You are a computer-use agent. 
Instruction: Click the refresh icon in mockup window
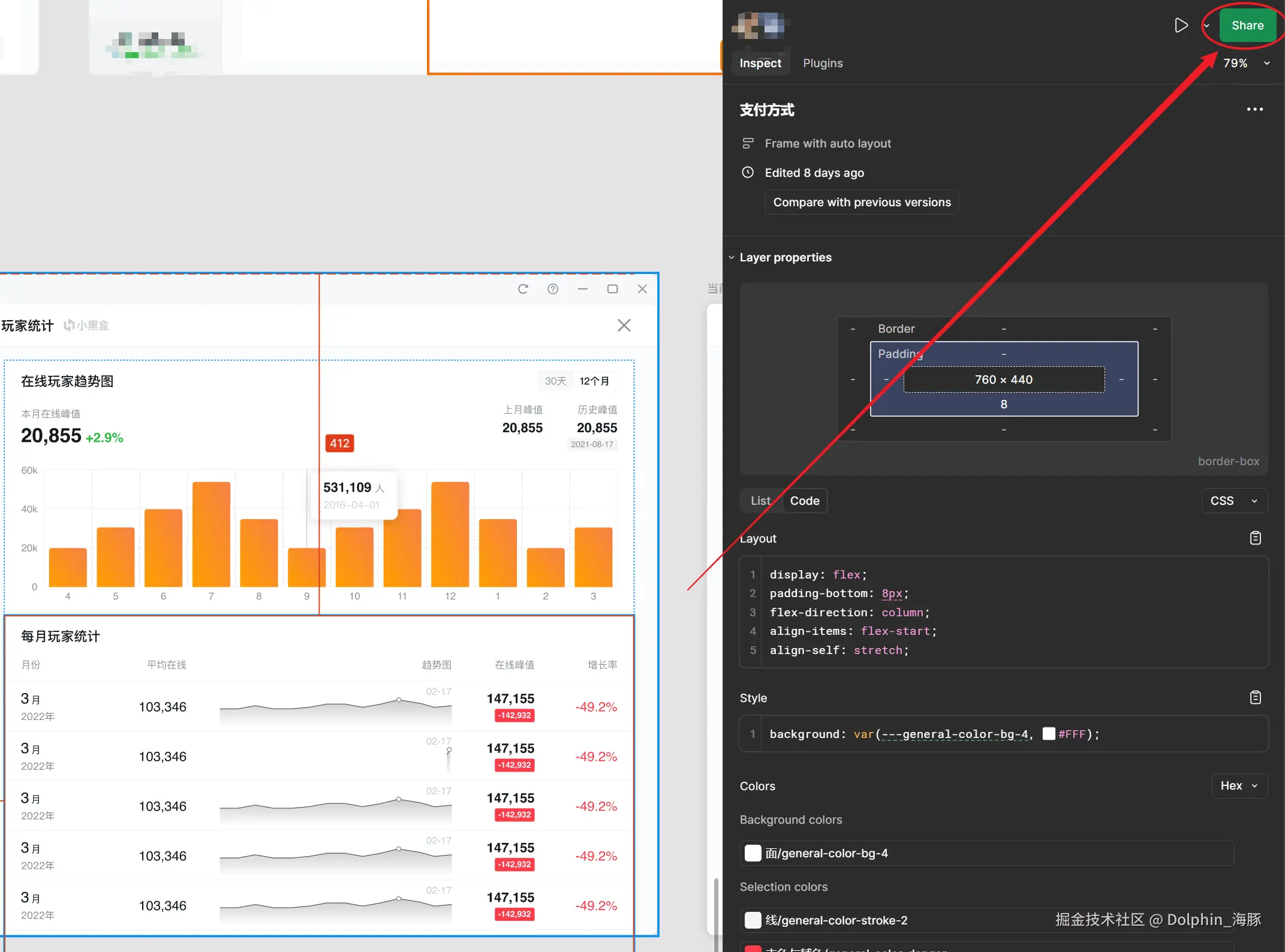(523, 289)
